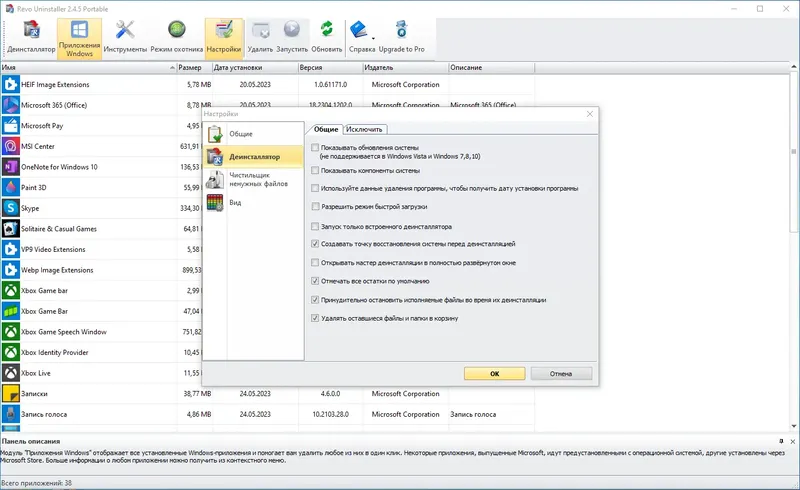
Task: Click the Отмена button
Action: (561, 374)
